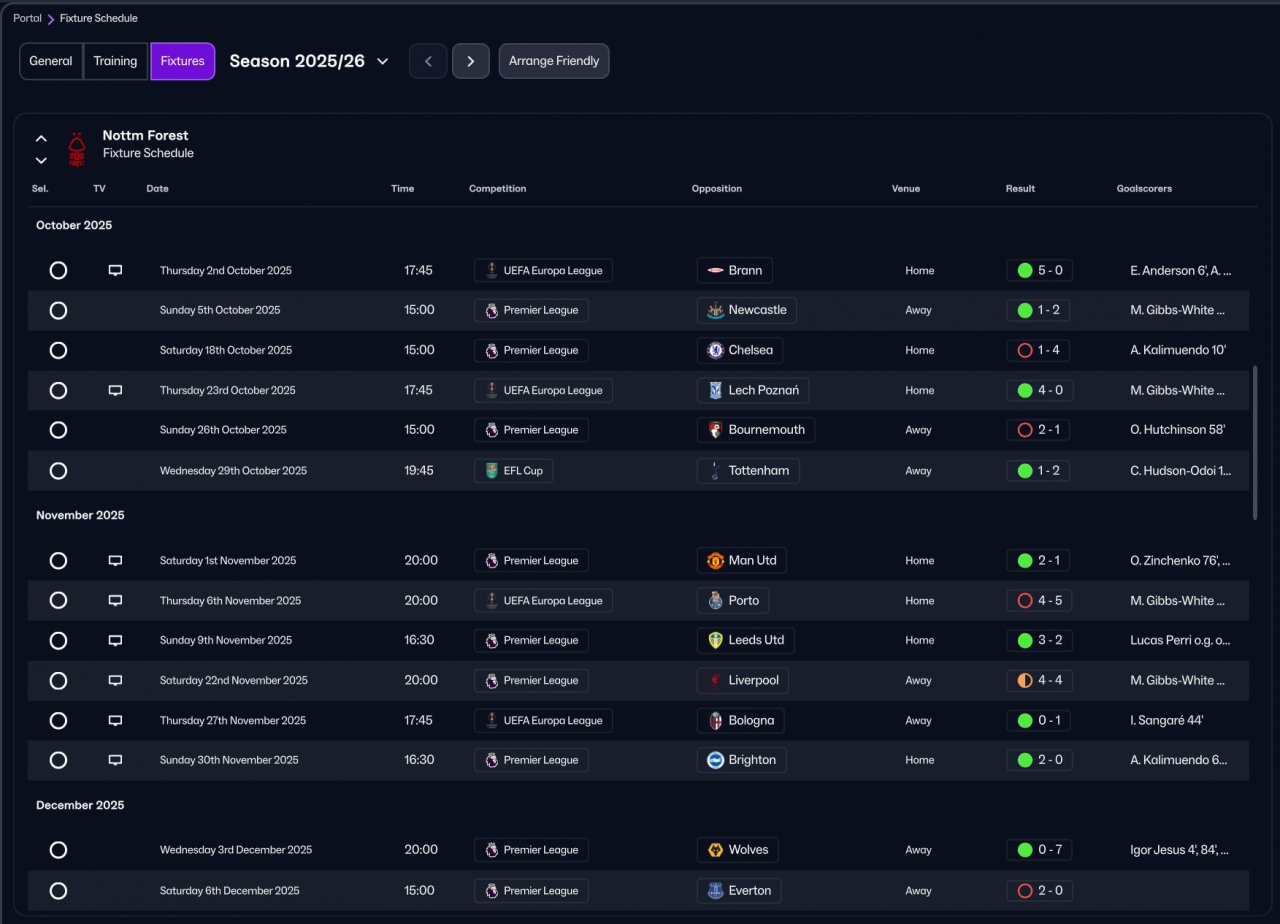
Task: Click the Arrange Friendly button
Action: click(x=554, y=61)
